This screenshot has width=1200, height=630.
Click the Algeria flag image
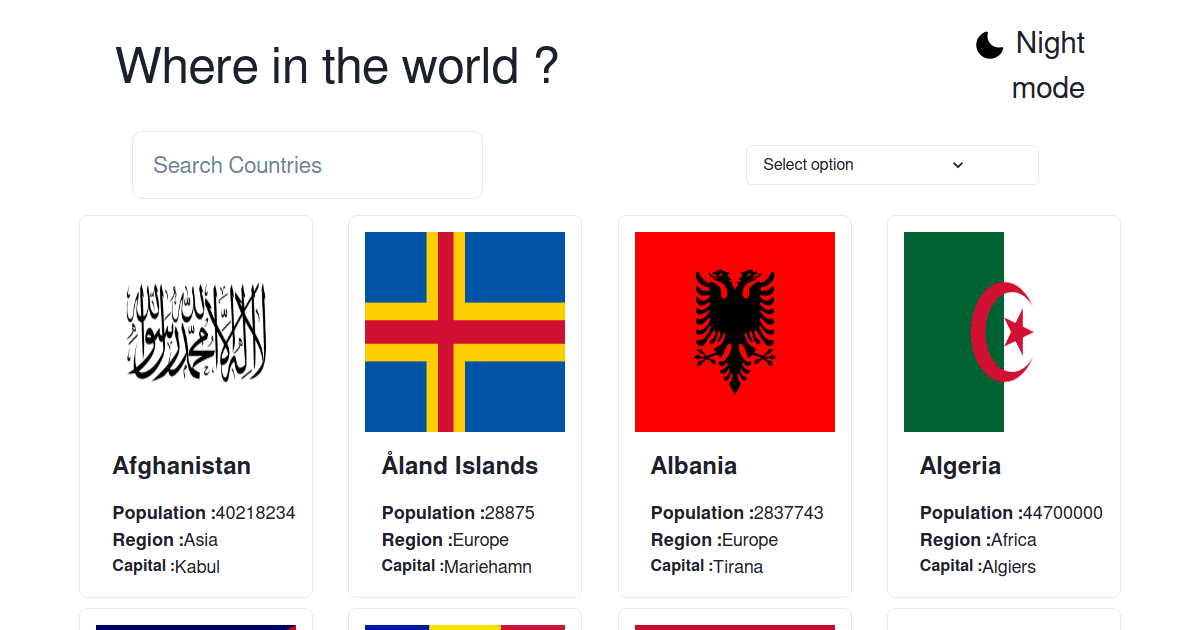pyautogui.click(x=1004, y=331)
